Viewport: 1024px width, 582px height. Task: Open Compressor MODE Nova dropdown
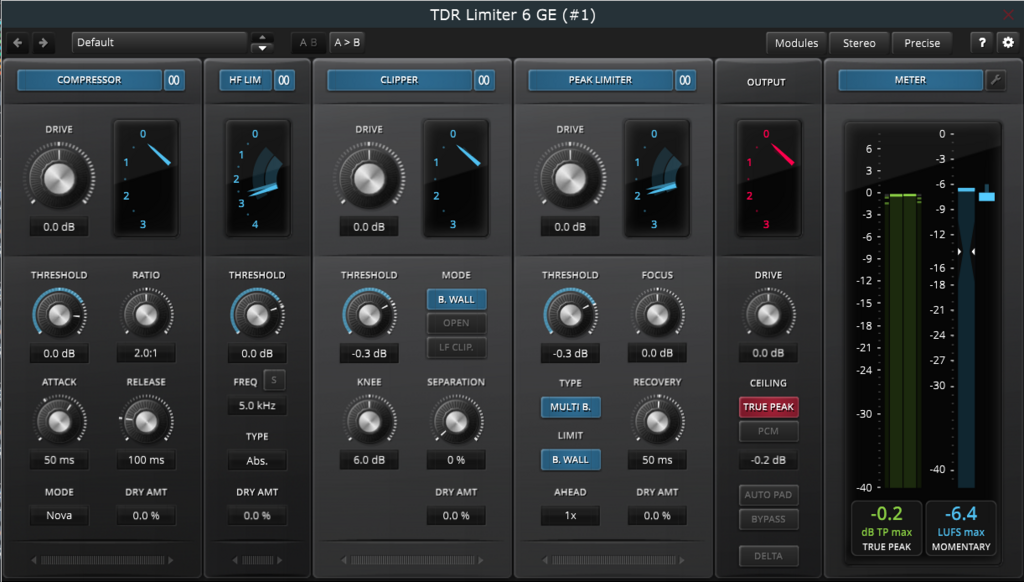coord(59,515)
